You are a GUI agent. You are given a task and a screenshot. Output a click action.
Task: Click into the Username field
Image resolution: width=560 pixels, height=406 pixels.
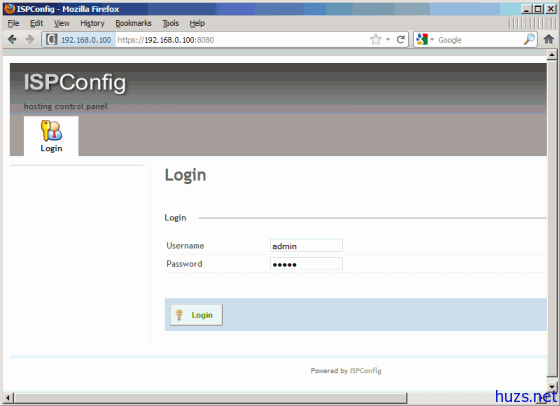(306, 246)
